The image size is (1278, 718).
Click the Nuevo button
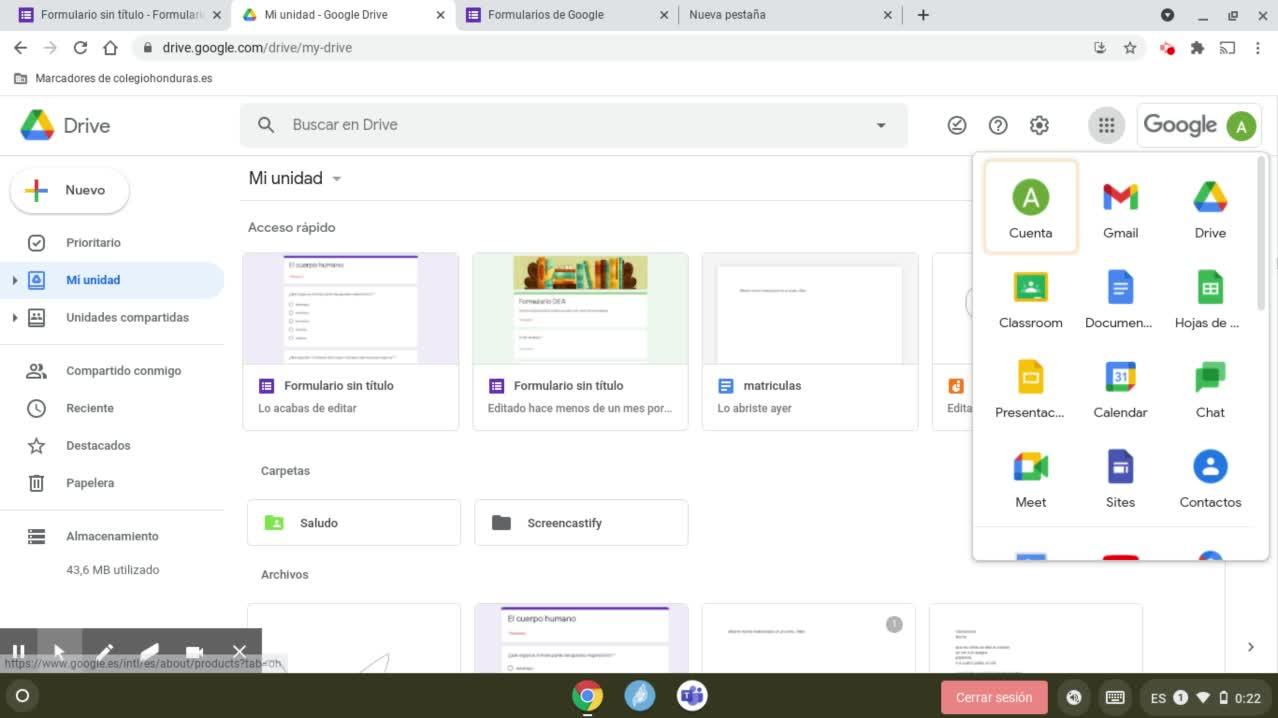[x=69, y=190]
